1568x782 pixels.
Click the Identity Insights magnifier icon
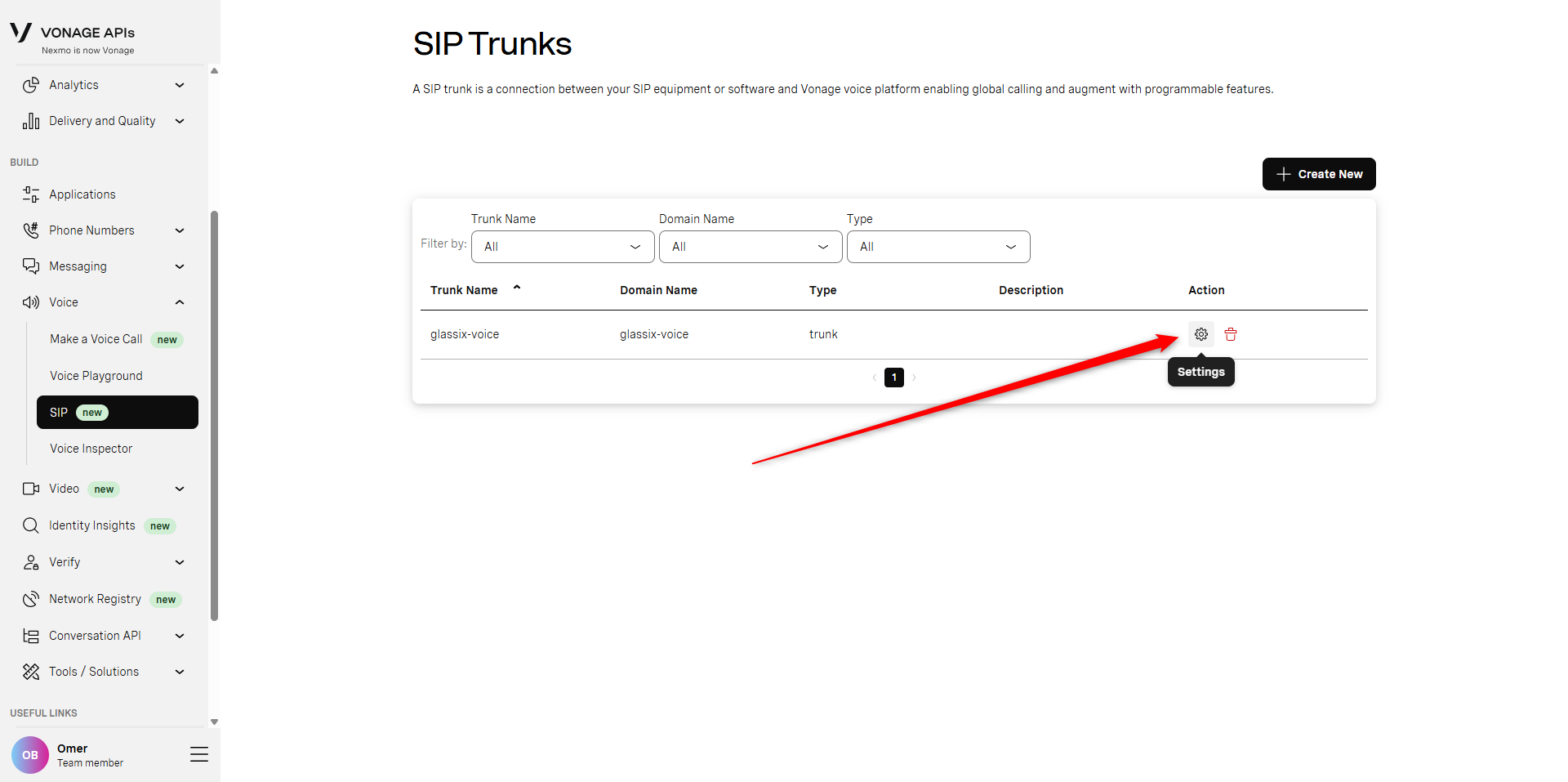31,525
